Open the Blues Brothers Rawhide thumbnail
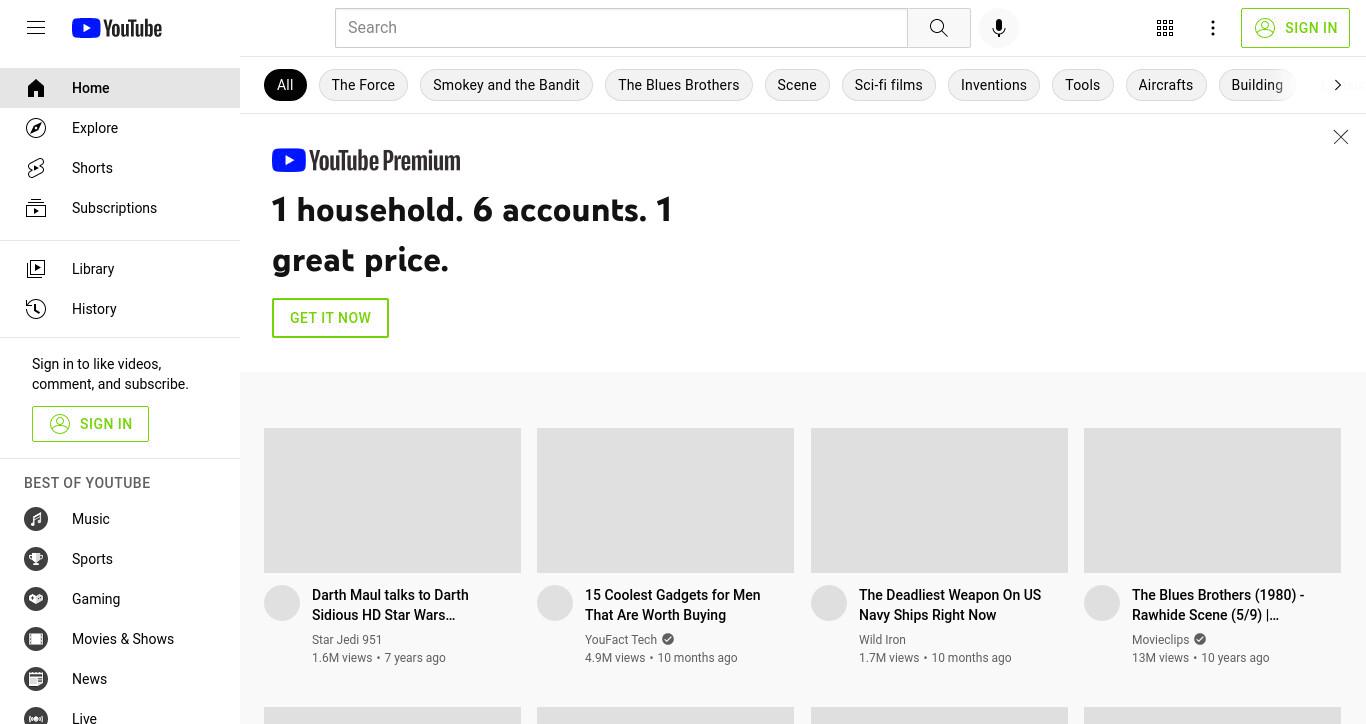This screenshot has height=724, width=1366. click(1212, 500)
